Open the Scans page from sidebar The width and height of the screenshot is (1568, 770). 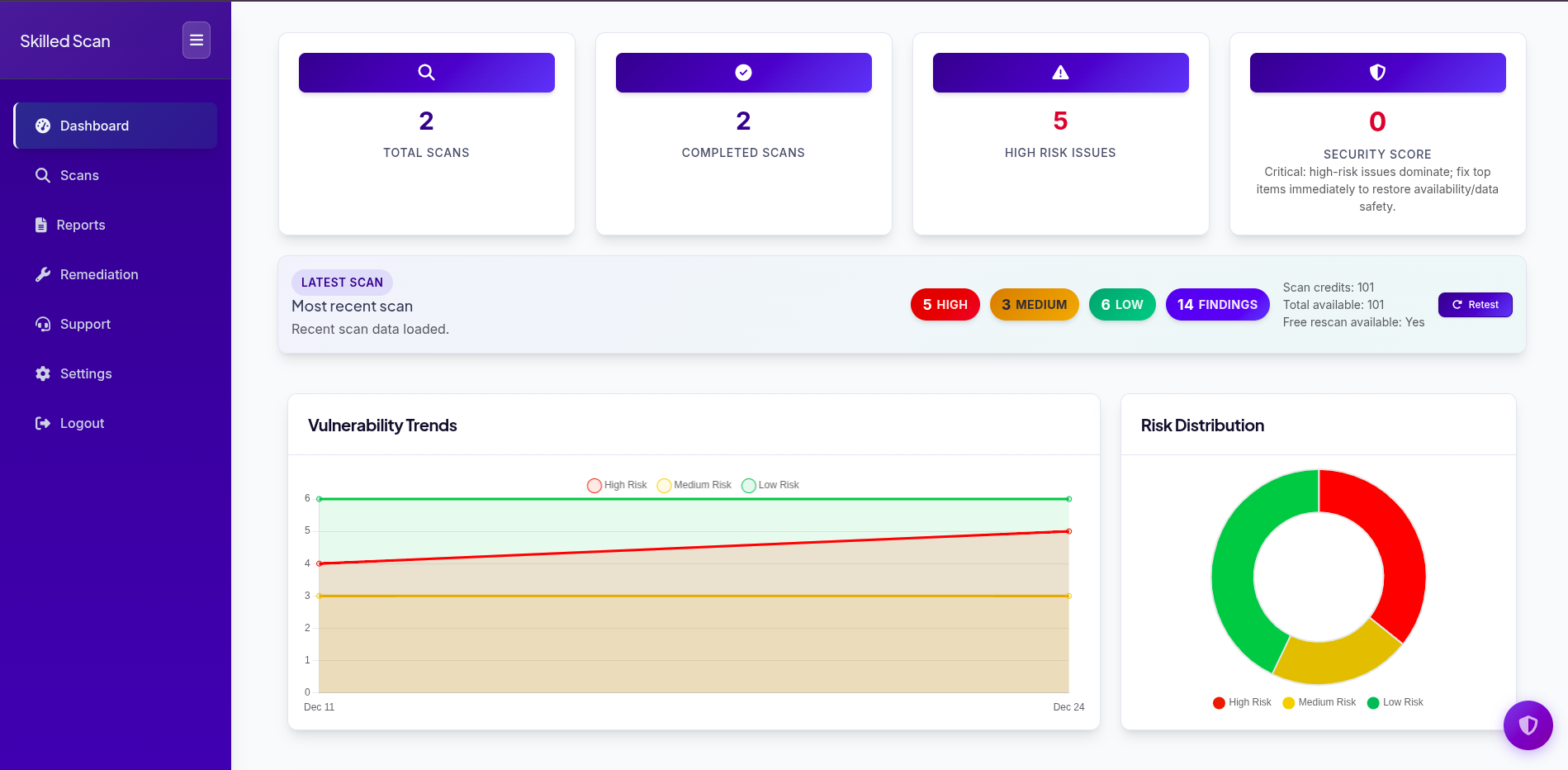pyautogui.click(x=79, y=175)
